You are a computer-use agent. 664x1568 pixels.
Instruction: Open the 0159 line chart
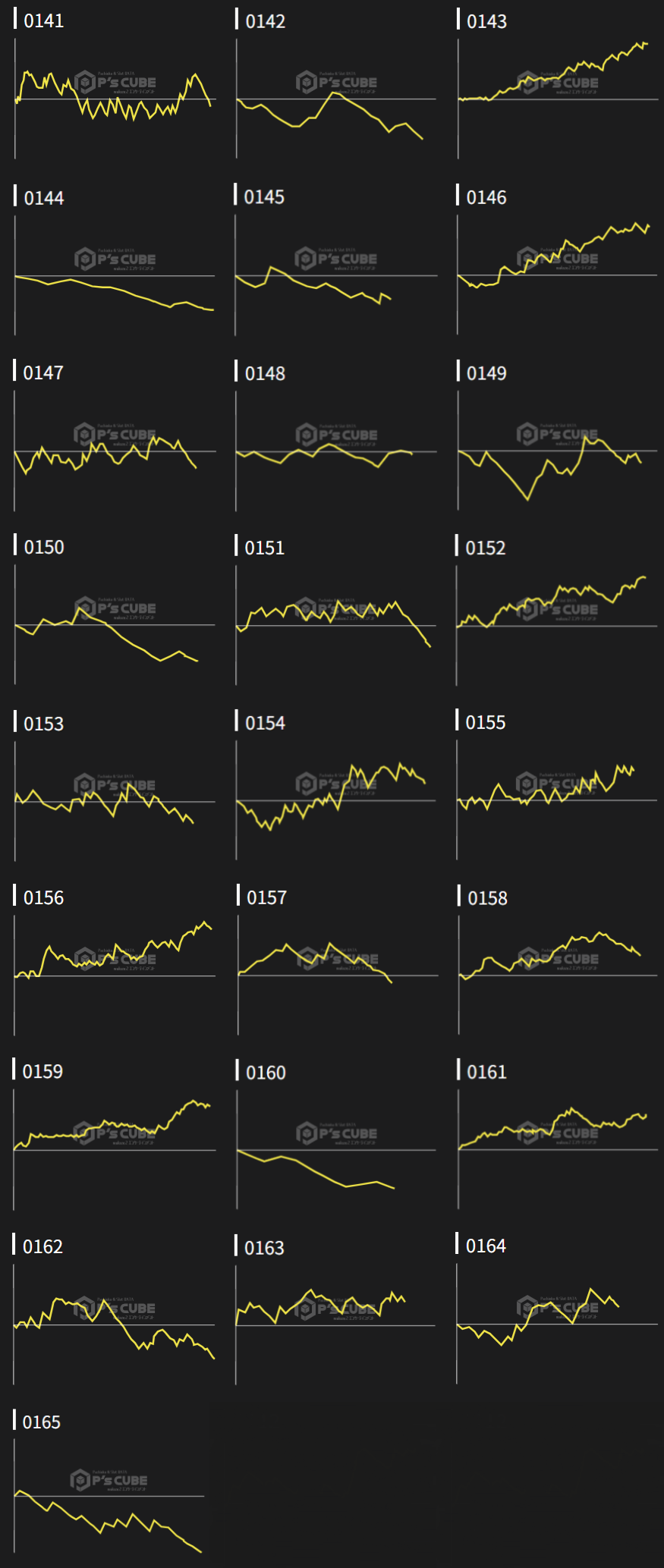pos(114,1150)
